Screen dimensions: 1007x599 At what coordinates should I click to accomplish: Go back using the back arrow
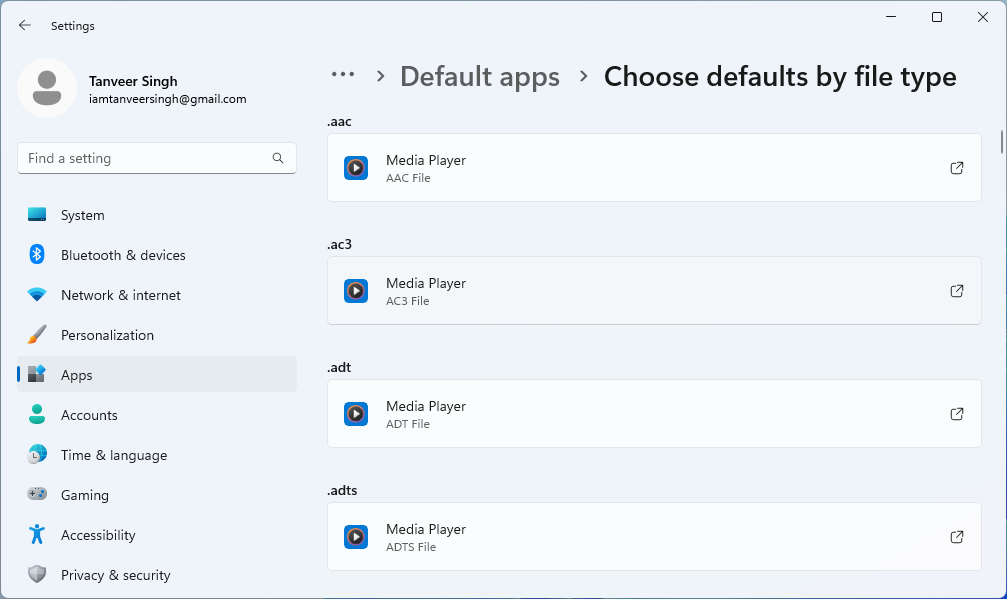[x=24, y=25]
